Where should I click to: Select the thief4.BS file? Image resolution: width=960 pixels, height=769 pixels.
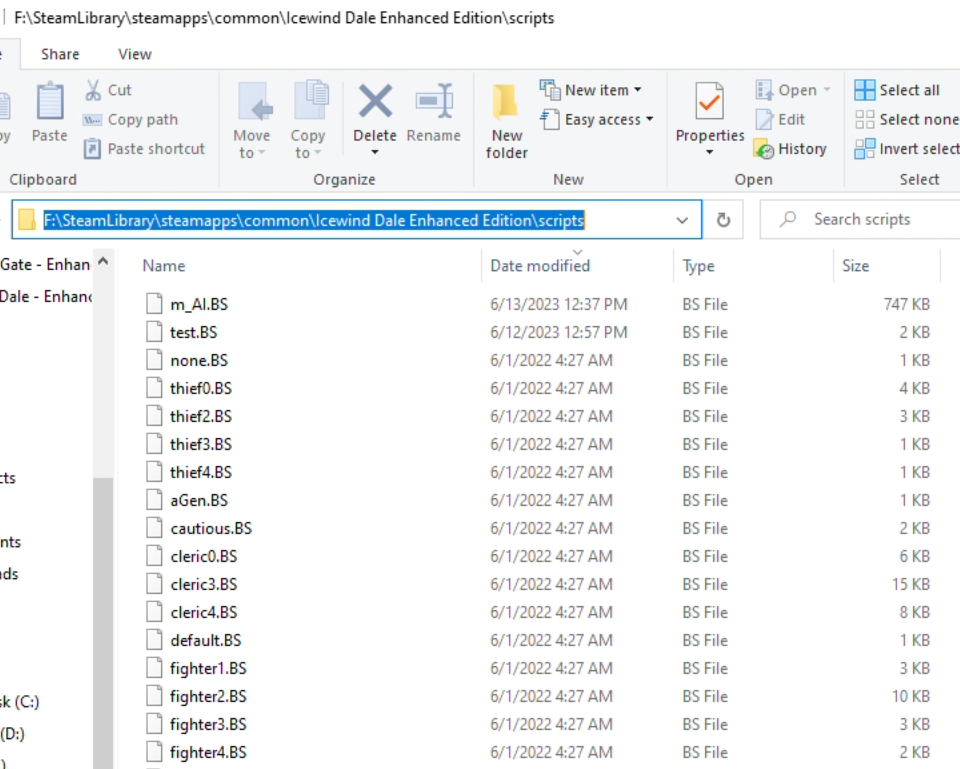tap(201, 472)
